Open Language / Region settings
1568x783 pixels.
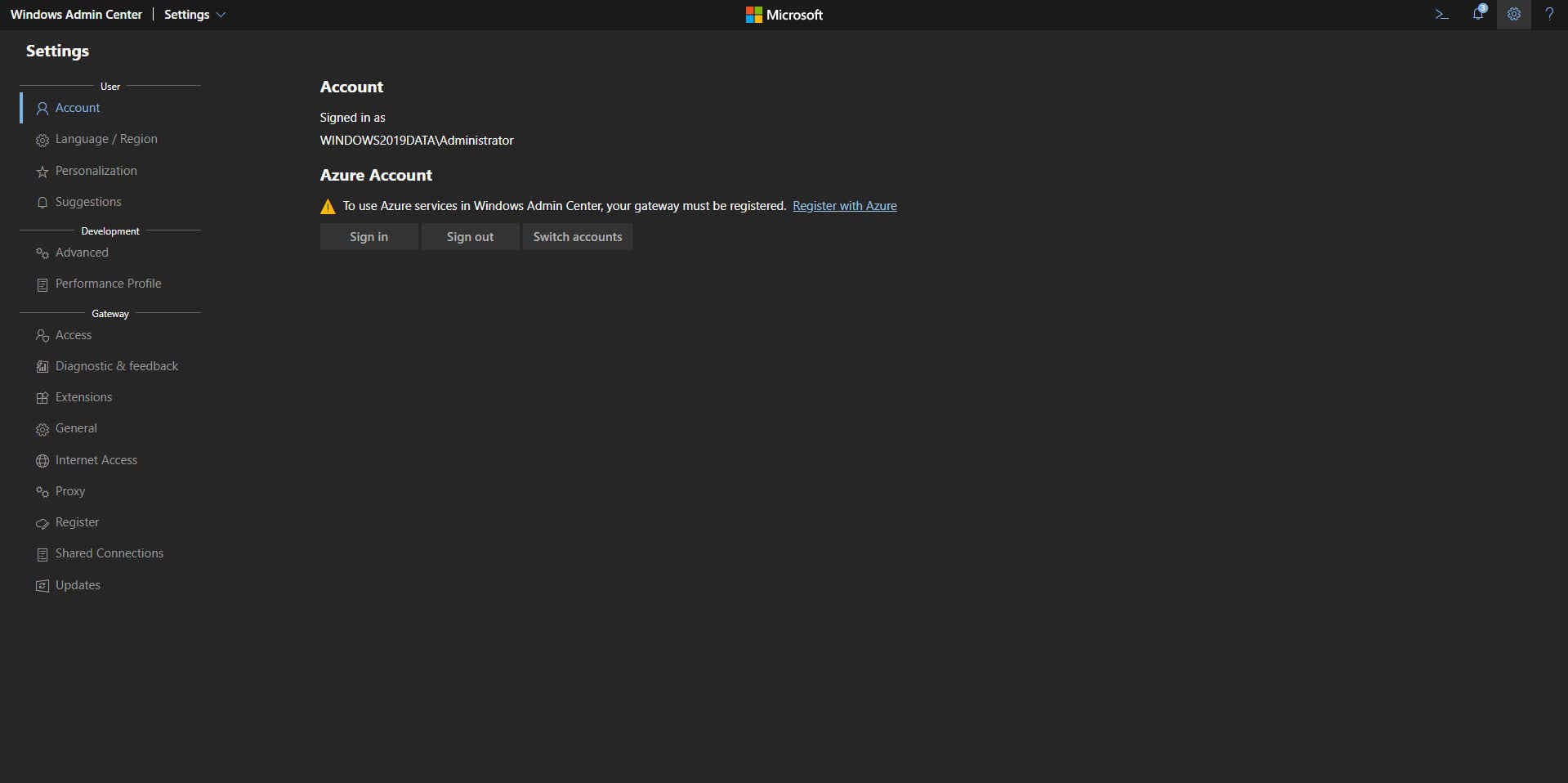(x=106, y=139)
